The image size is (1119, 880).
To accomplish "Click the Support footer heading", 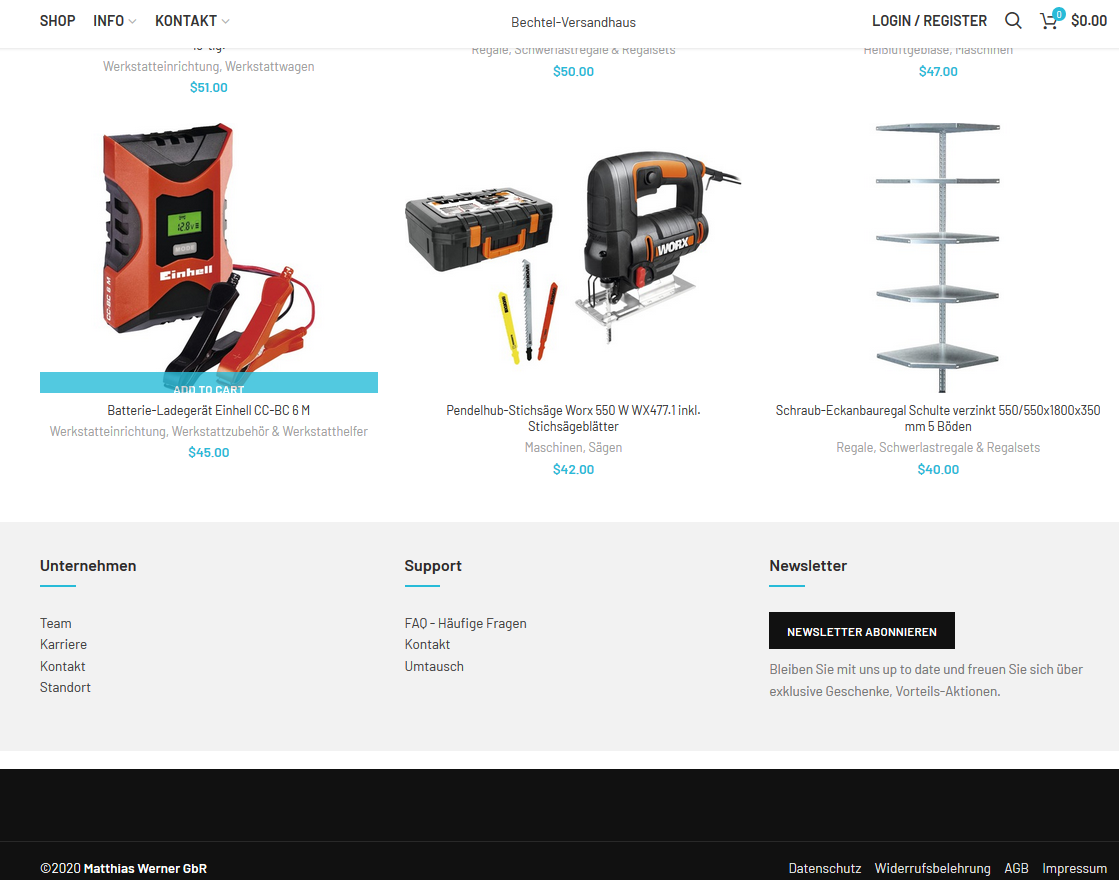I will tap(432, 566).
